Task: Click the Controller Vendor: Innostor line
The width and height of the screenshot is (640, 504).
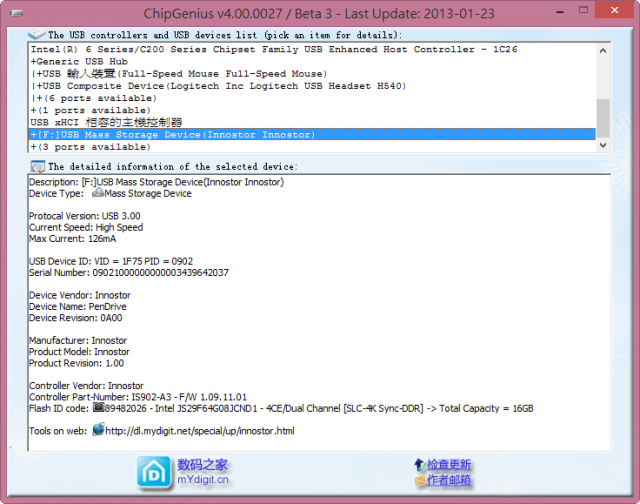Action: pos(87,386)
